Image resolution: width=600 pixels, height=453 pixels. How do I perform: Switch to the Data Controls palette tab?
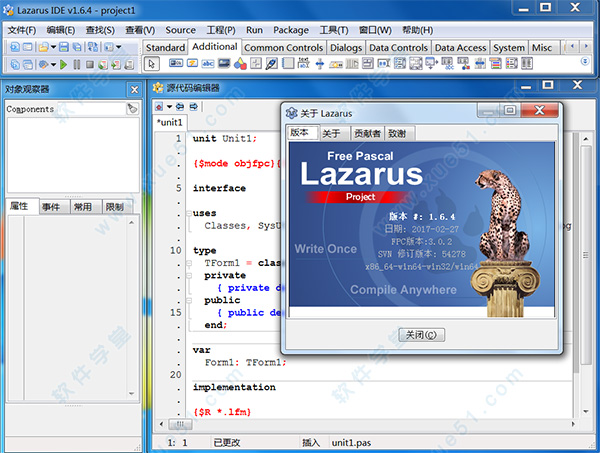[x=398, y=47]
